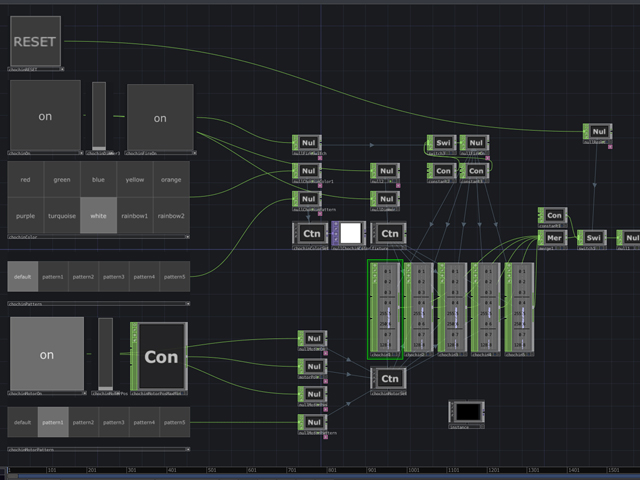Select the rainbow2 color option

(171, 216)
